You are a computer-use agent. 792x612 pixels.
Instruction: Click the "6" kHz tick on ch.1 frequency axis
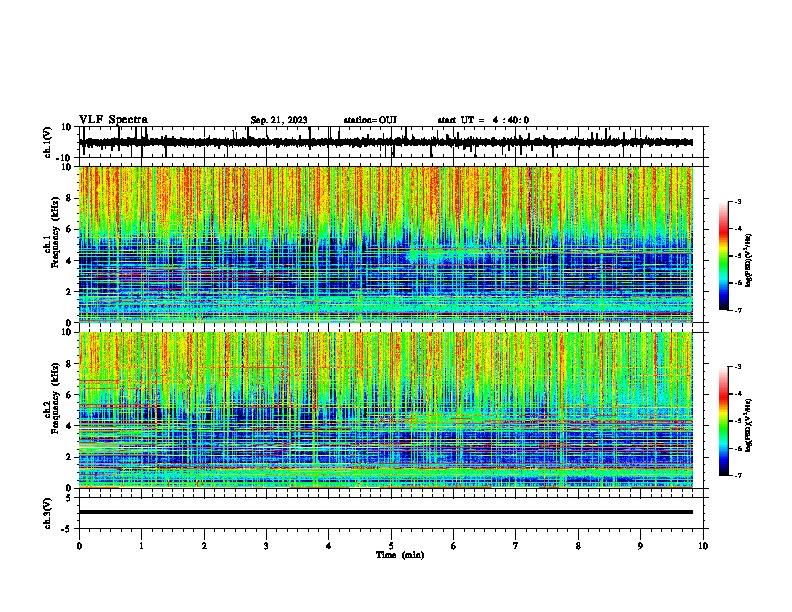point(70,229)
